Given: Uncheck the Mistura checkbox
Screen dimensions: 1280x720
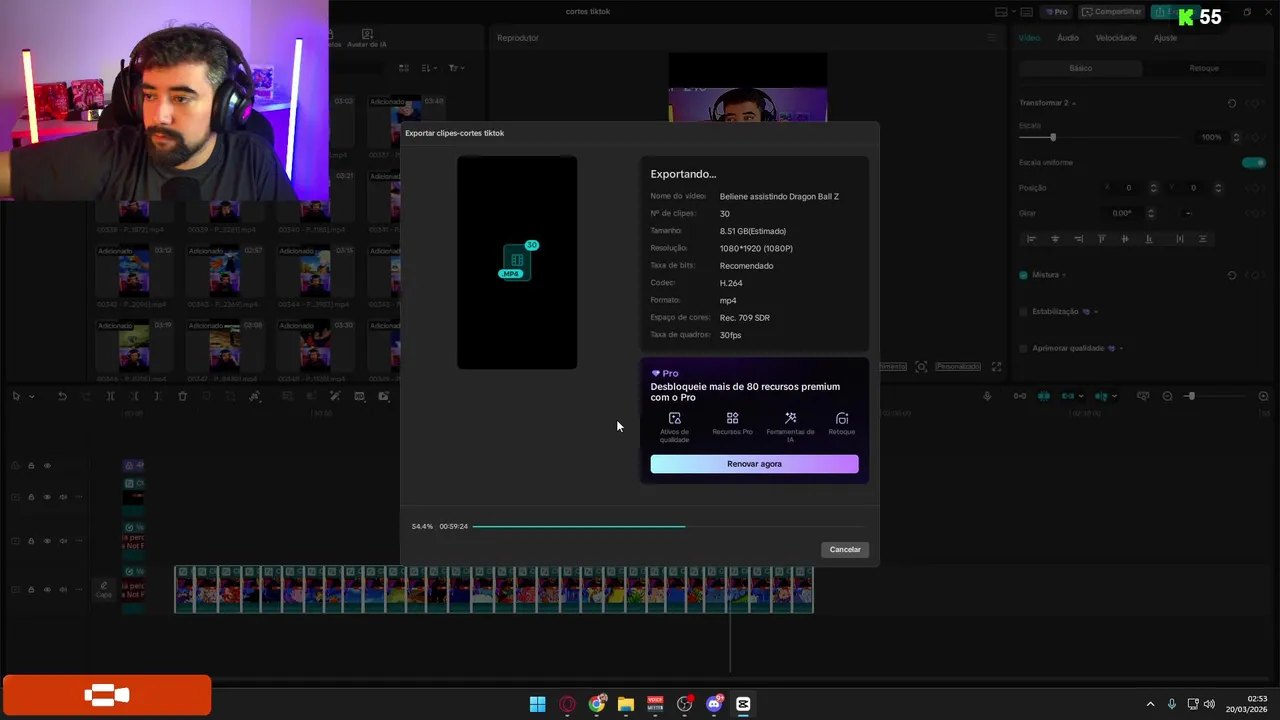Looking at the screenshot, I should point(1023,275).
